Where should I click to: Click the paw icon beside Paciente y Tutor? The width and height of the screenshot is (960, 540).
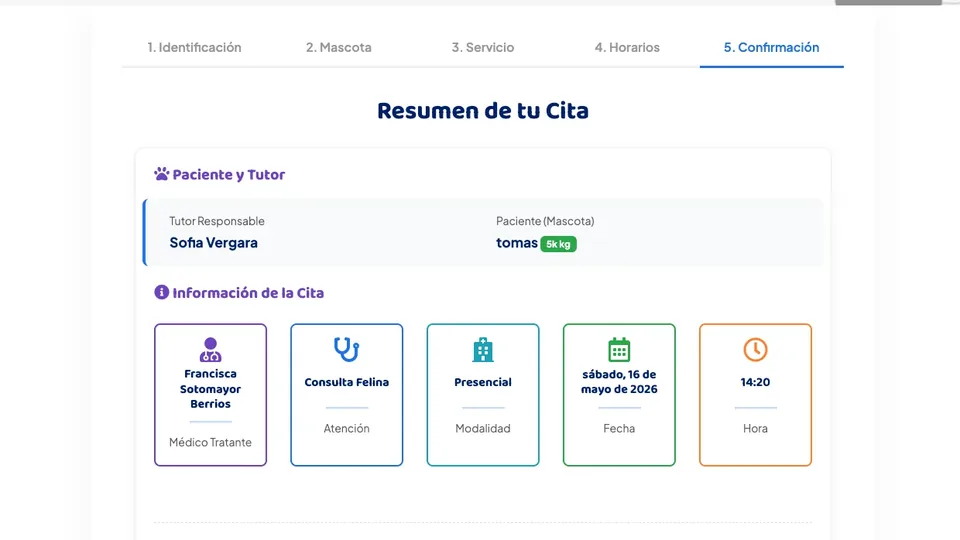point(162,174)
